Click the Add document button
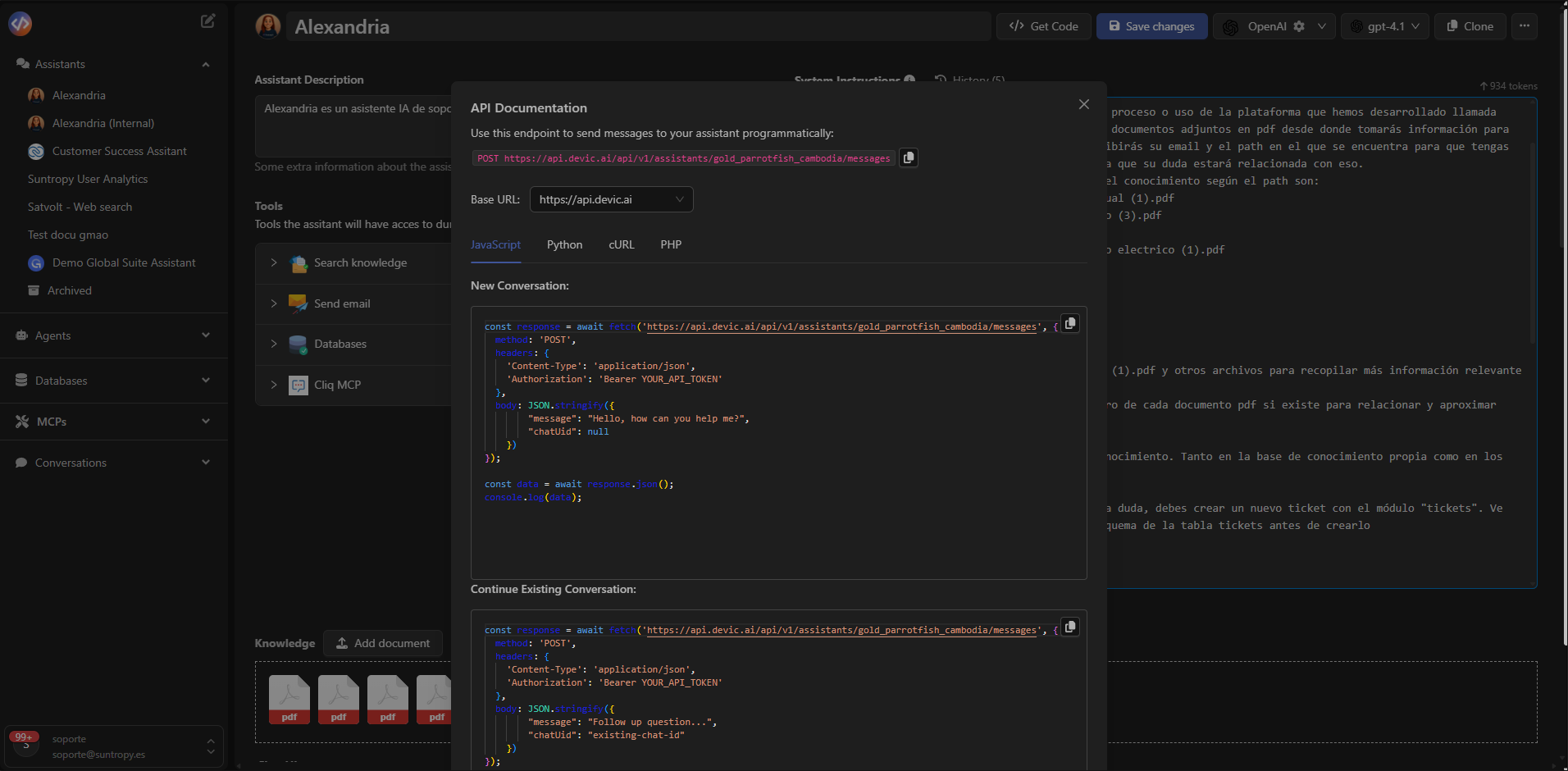The width and height of the screenshot is (1568, 771). [383, 643]
